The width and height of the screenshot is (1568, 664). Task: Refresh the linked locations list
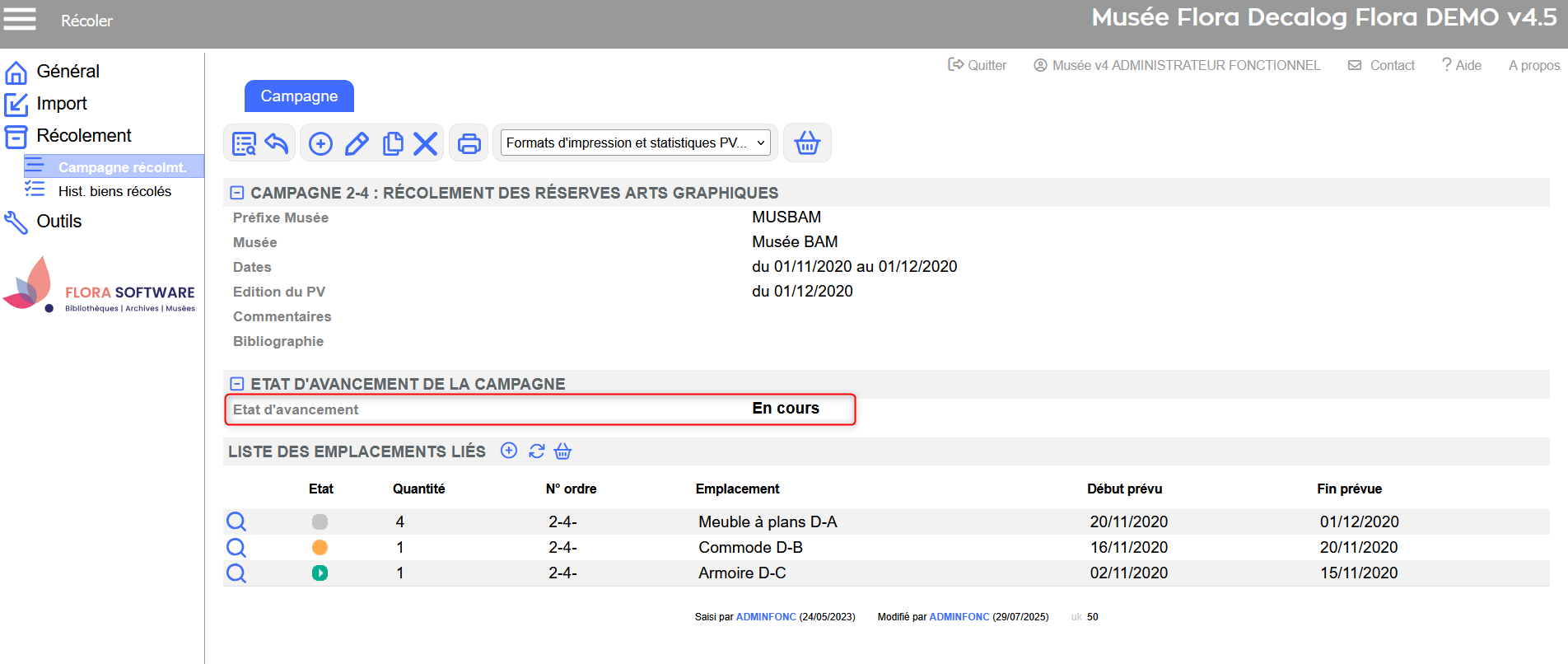click(x=537, y=451)
